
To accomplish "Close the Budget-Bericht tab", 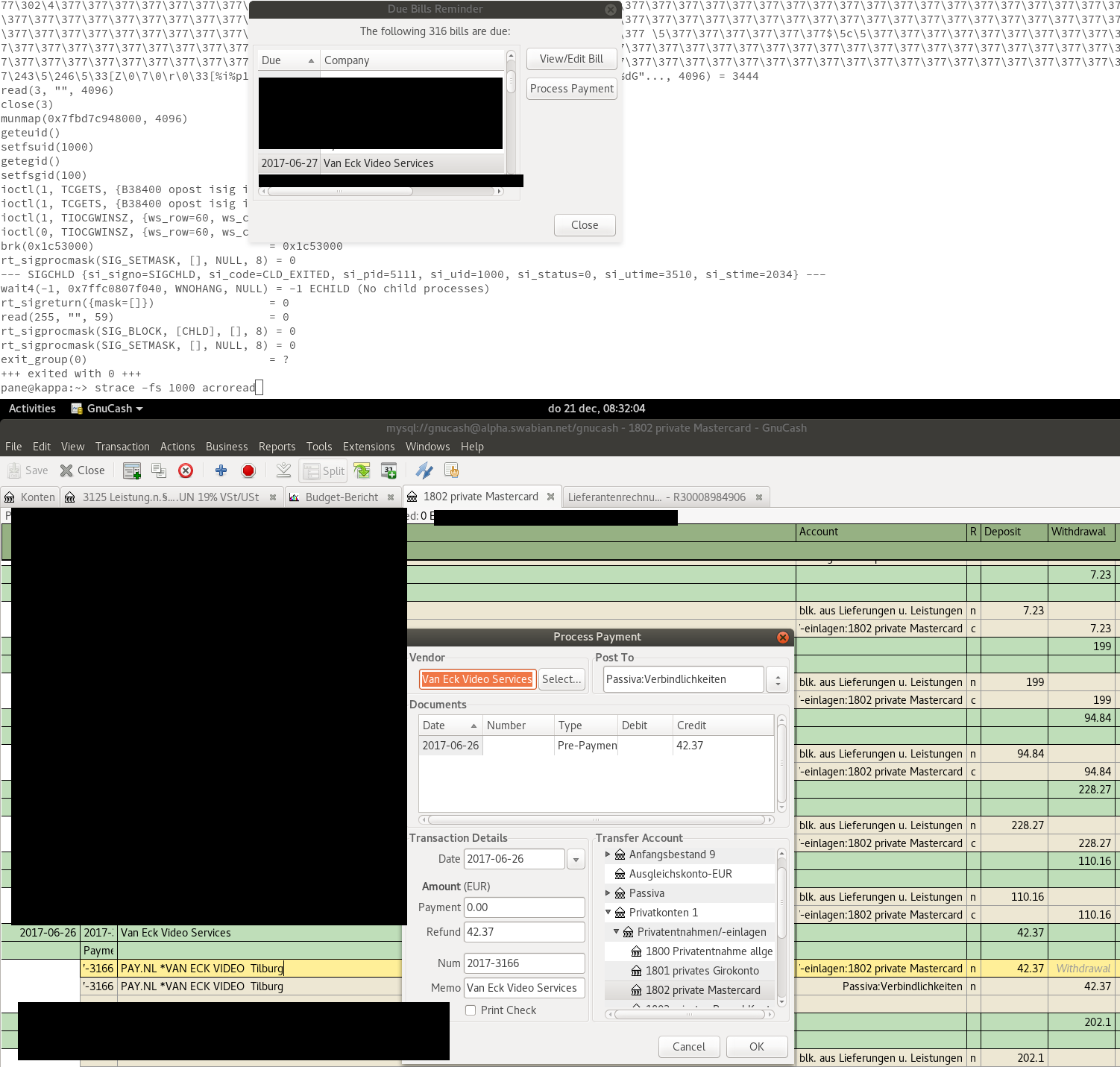I will pos(390,497).
